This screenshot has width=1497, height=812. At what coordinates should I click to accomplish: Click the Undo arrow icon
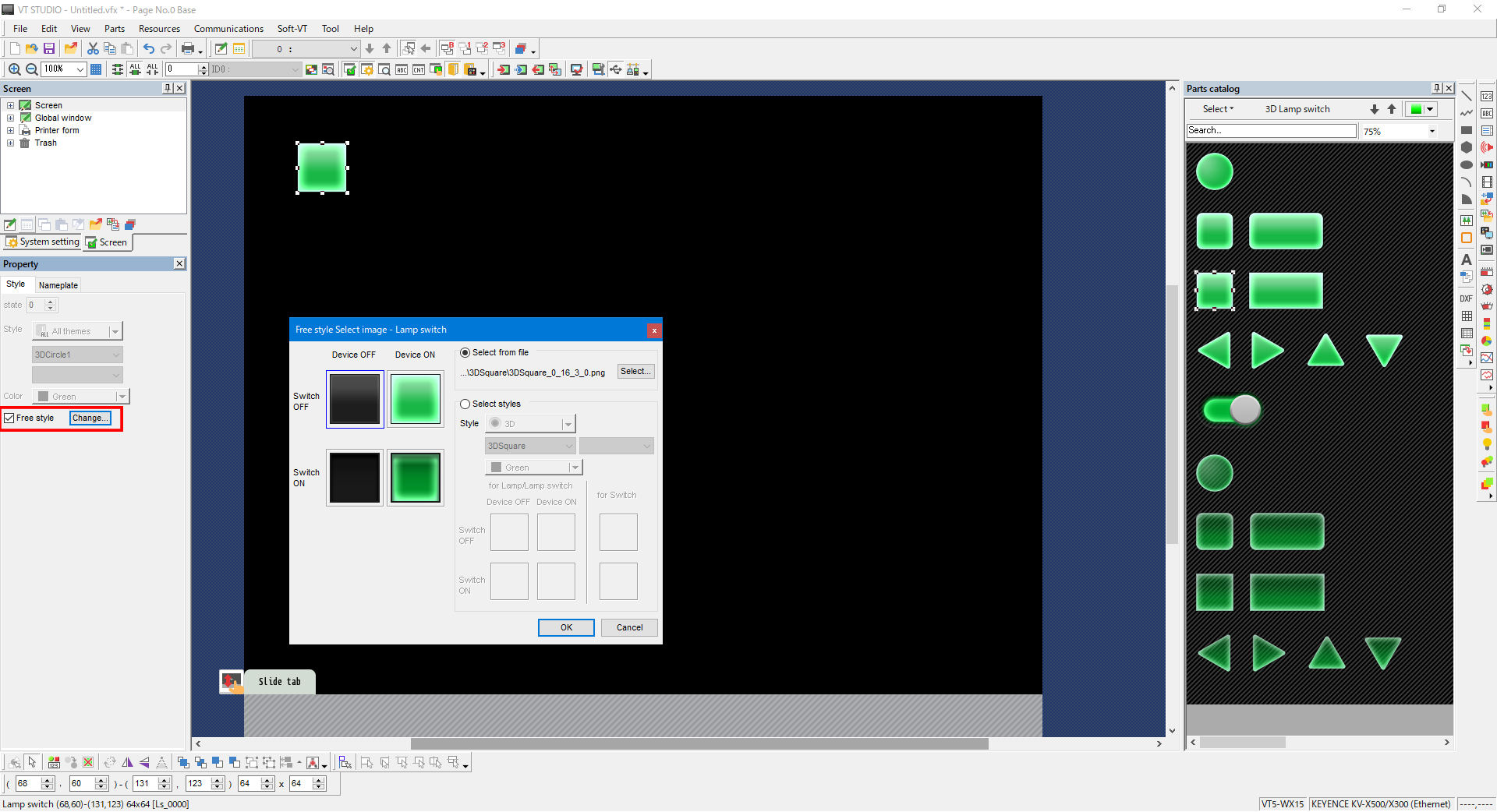point(148,48)
